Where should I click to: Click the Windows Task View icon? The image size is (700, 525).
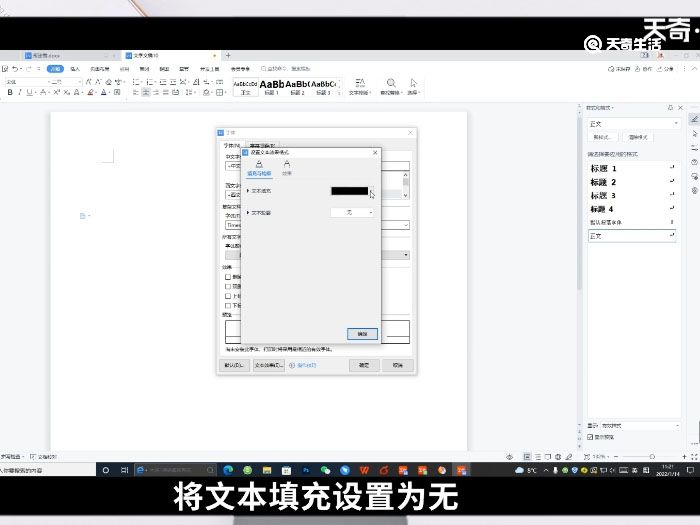point(125,470)
